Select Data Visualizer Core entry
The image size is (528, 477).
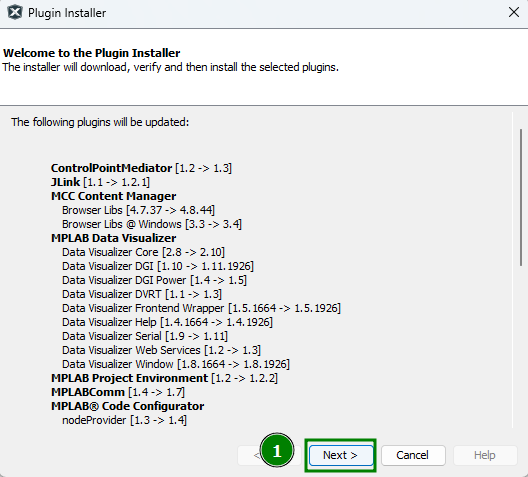(143, 252)
